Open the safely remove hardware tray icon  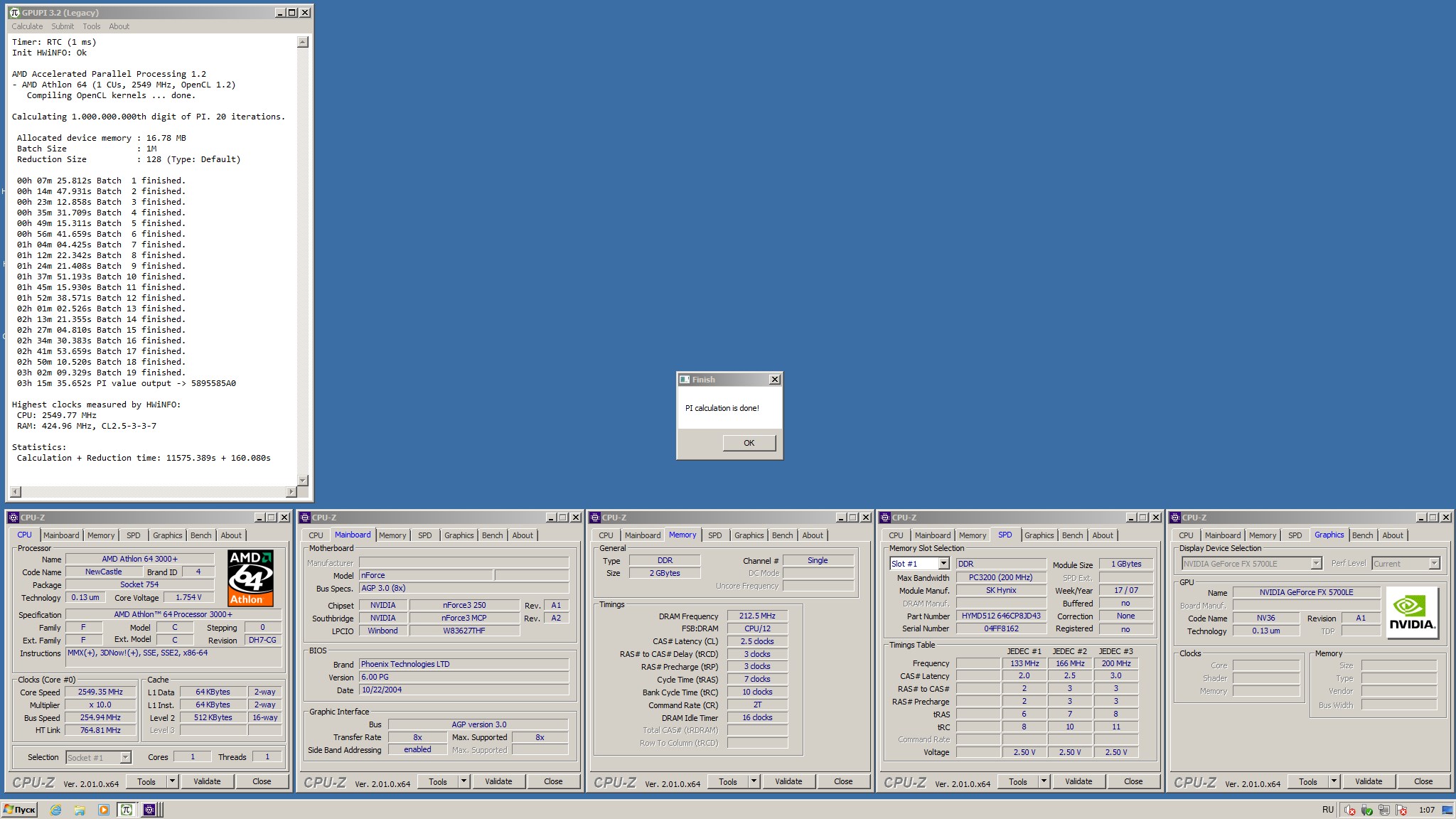click(1366, 810)
